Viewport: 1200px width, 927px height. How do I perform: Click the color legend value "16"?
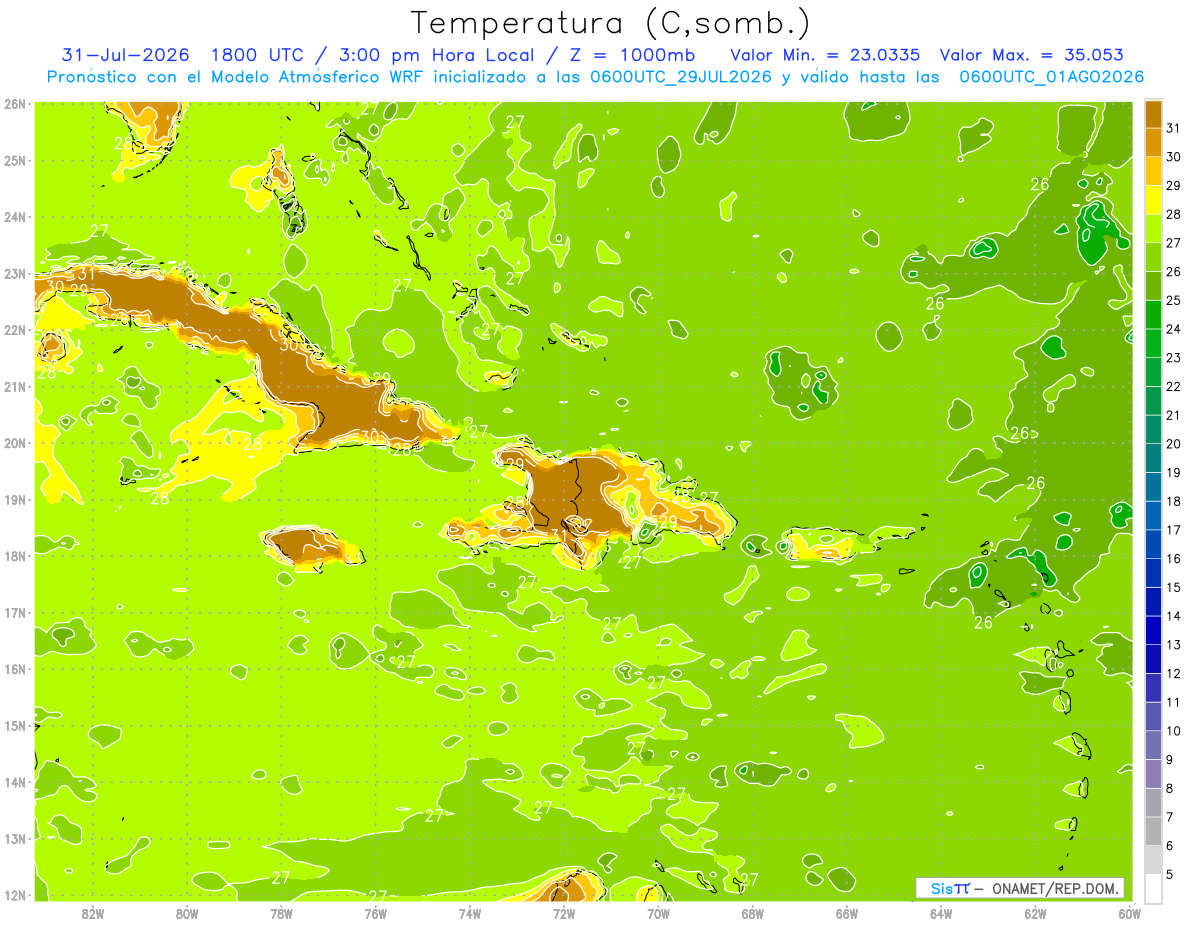(x=1173, y=559)
